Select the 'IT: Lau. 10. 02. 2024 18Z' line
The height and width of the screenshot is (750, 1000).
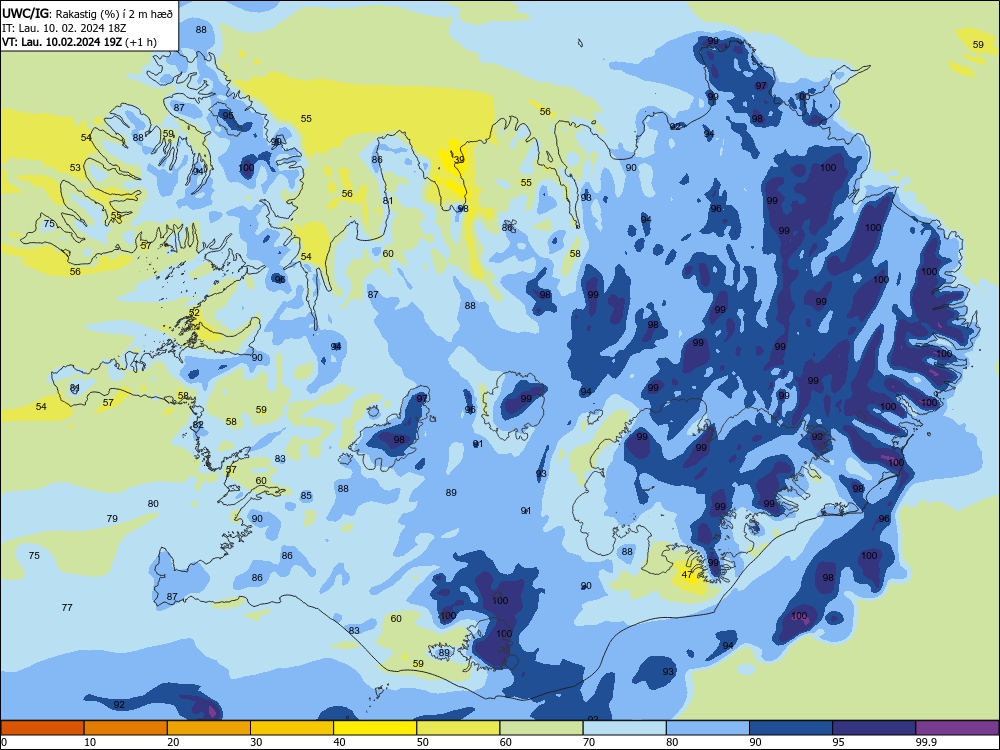click(64, 28)
